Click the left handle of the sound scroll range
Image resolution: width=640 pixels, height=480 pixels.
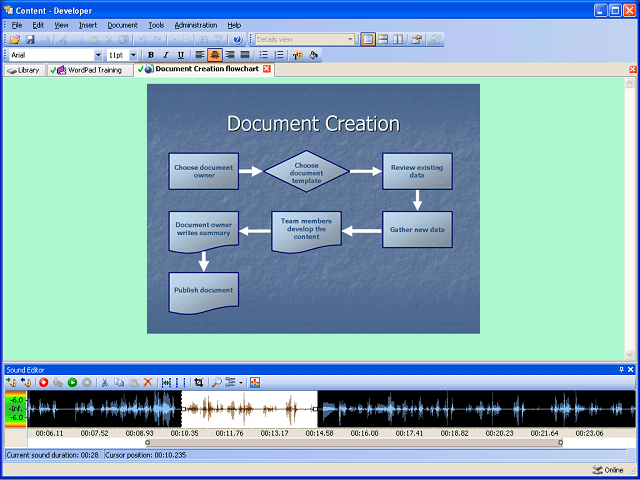pyautogui.click(x=148, y=442)
